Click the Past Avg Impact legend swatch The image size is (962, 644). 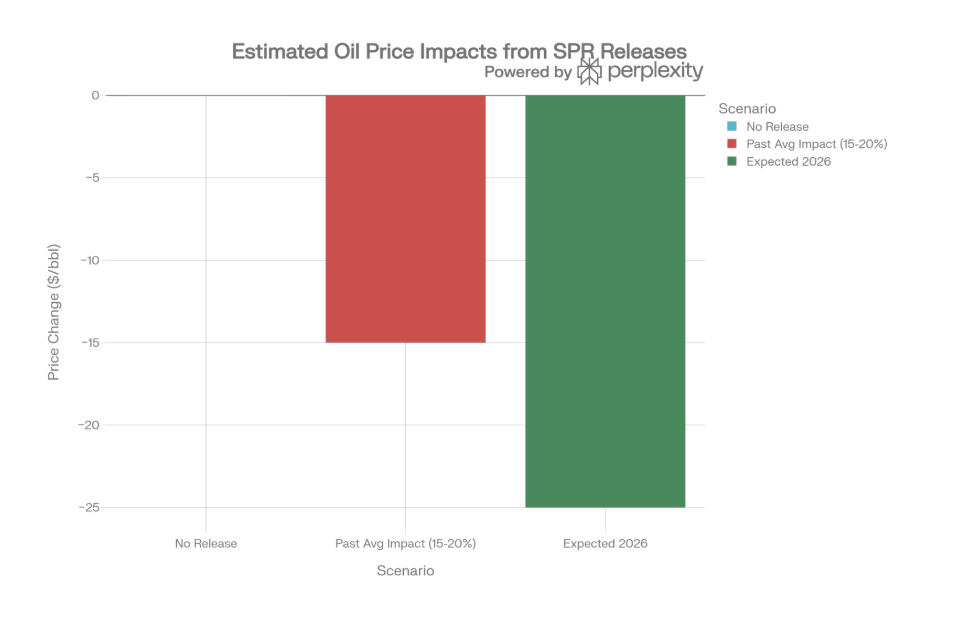(x=732, y=144)
